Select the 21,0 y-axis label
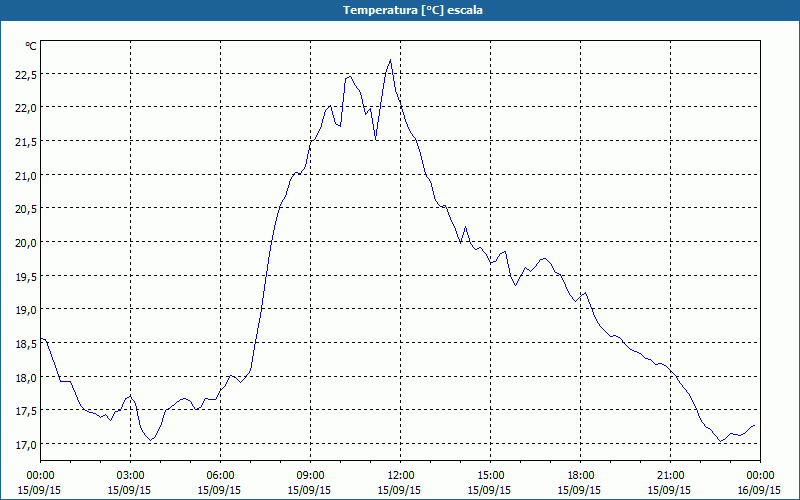Image resolution: width=800 pixels, height=500 pixels. tap(26, 176)
